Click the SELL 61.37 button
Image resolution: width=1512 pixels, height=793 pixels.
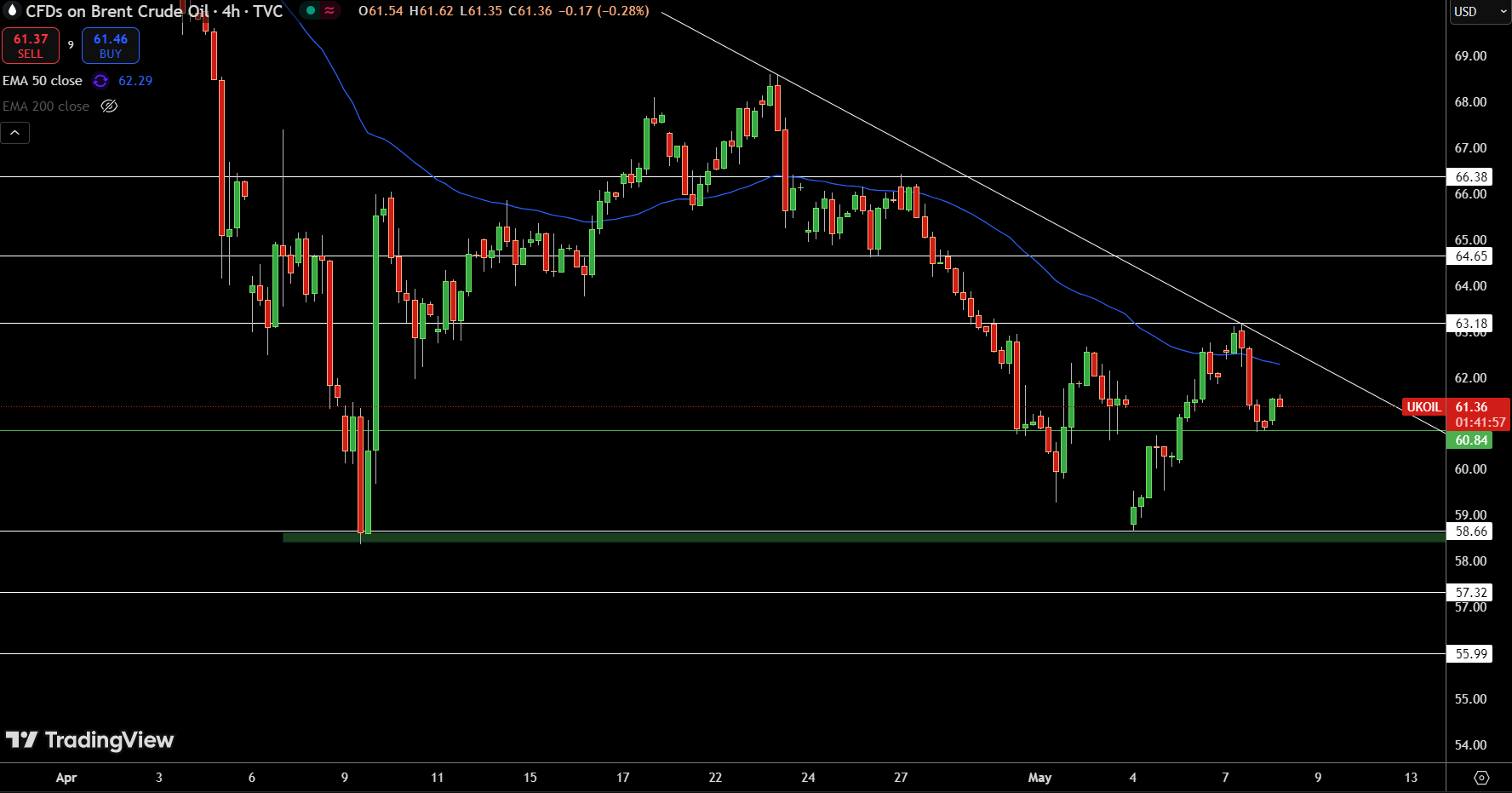coord(31,46)
